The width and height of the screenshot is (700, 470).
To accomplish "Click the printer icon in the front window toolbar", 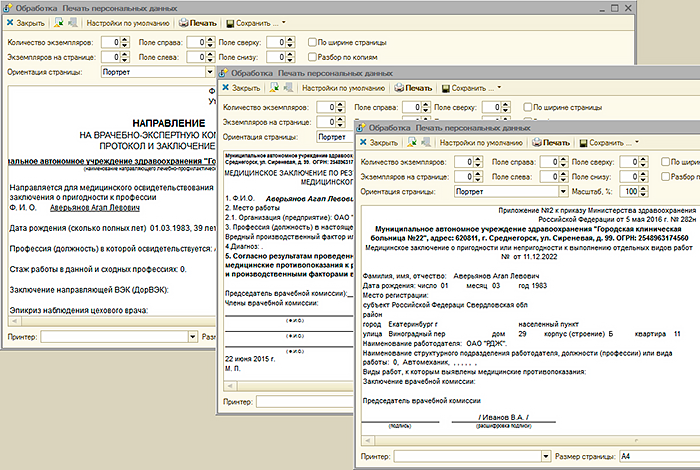I will click(x=536, y=143).
